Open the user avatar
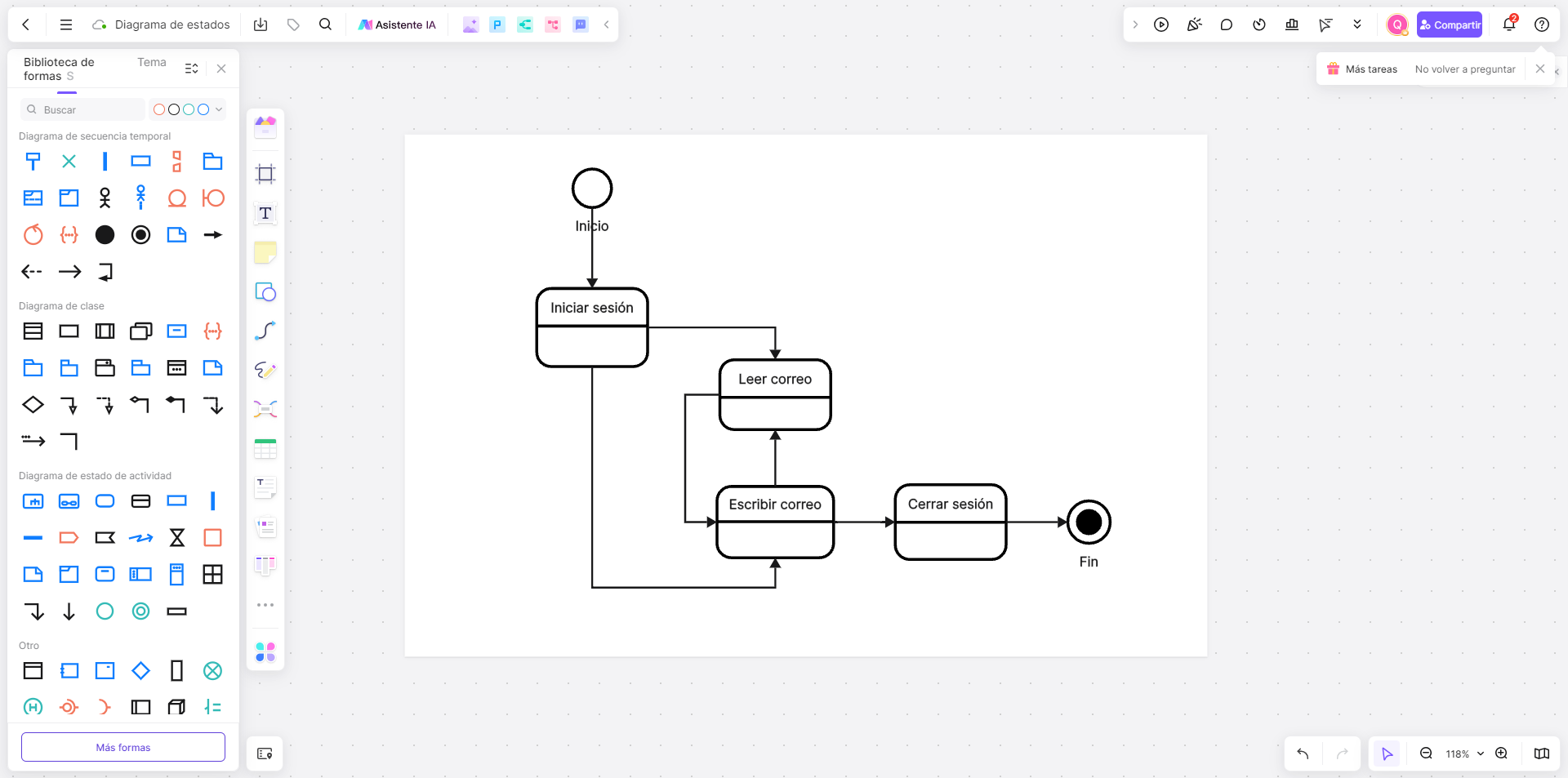 (x=1397, y=24)
